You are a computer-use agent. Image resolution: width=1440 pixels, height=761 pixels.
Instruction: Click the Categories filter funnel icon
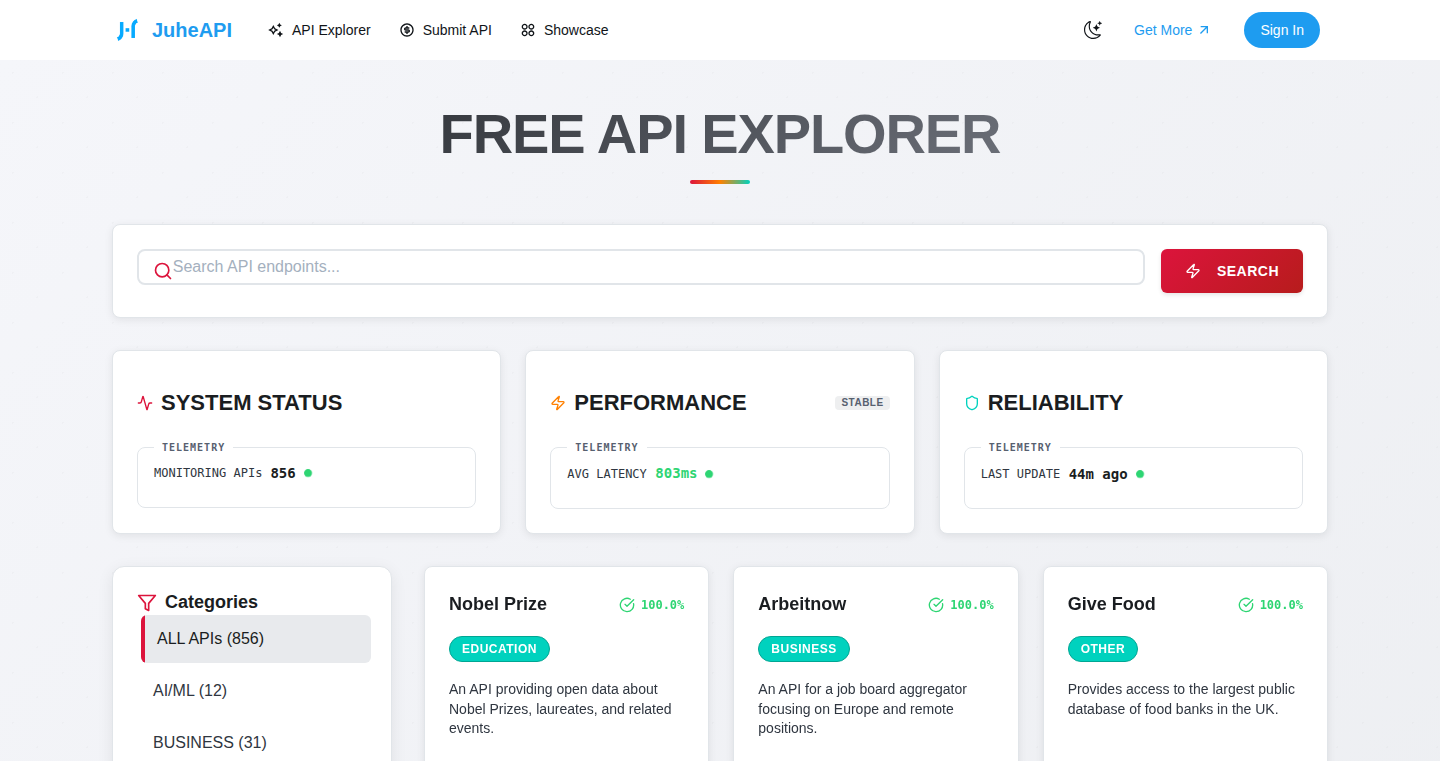[147, 602]
